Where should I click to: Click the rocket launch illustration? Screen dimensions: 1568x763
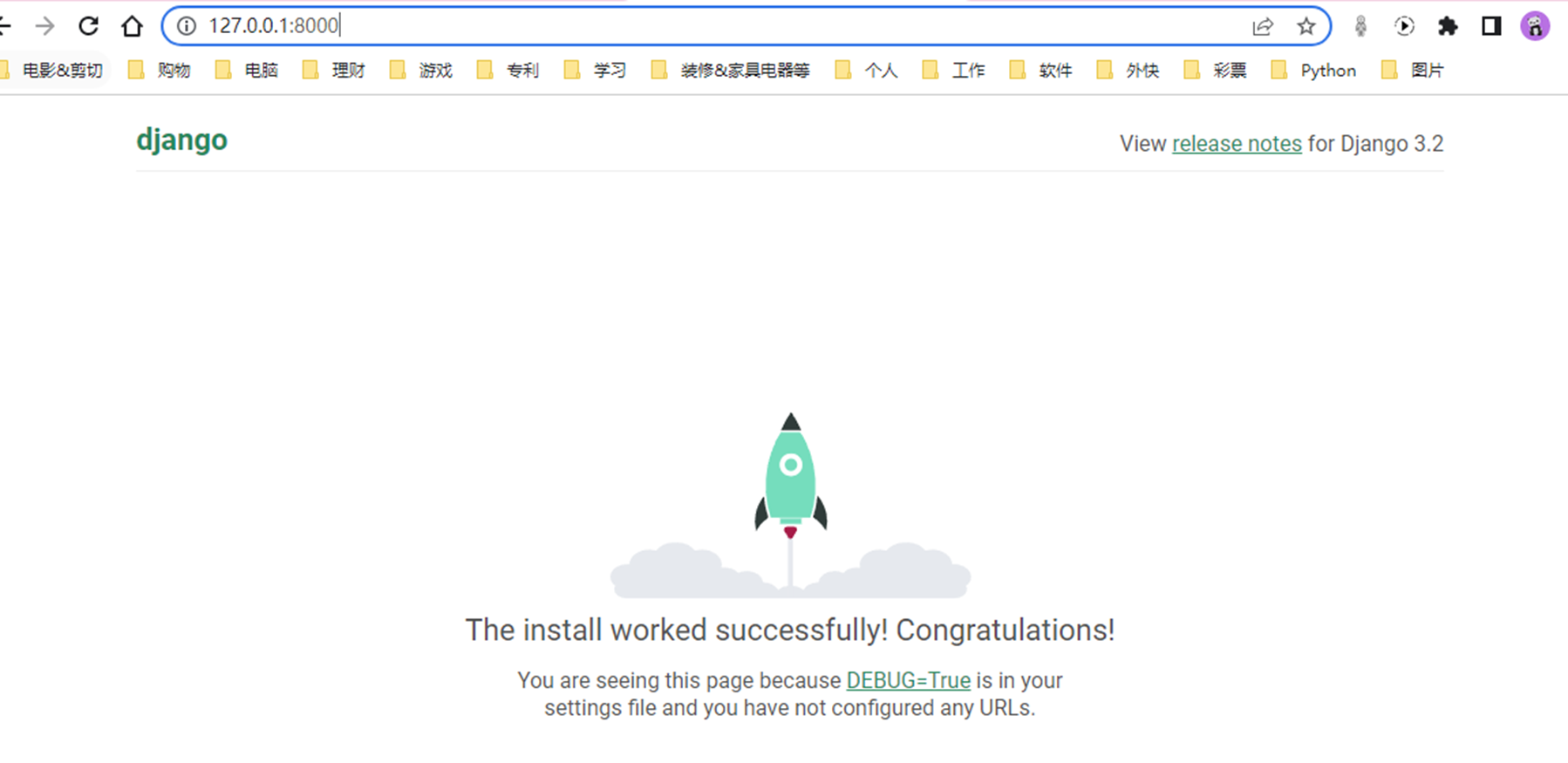(790, 505)
